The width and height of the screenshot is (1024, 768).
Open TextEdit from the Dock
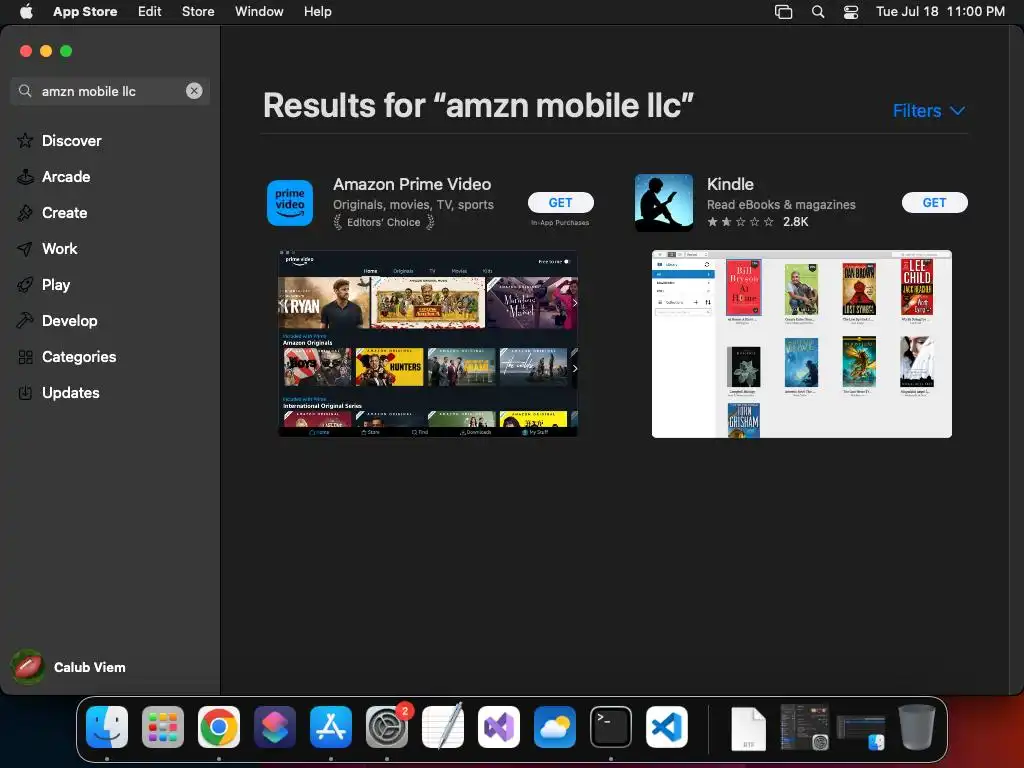(443, 726)
